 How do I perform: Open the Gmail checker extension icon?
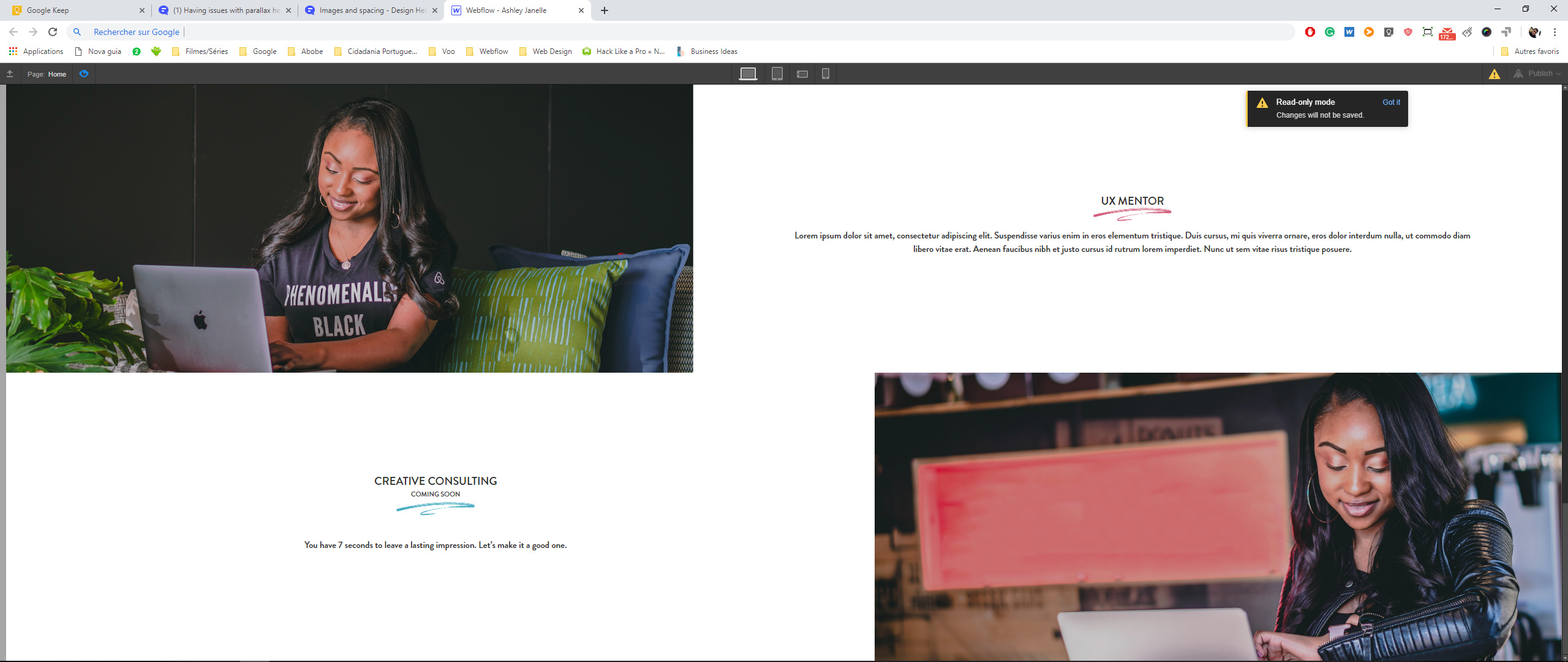pos(1447,32)
